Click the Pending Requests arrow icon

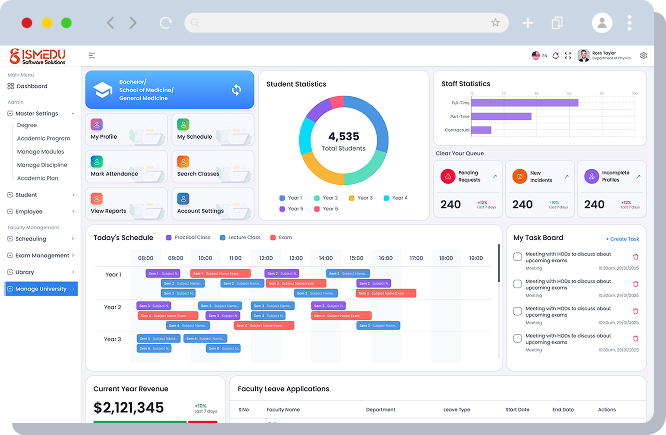point(495,176)
